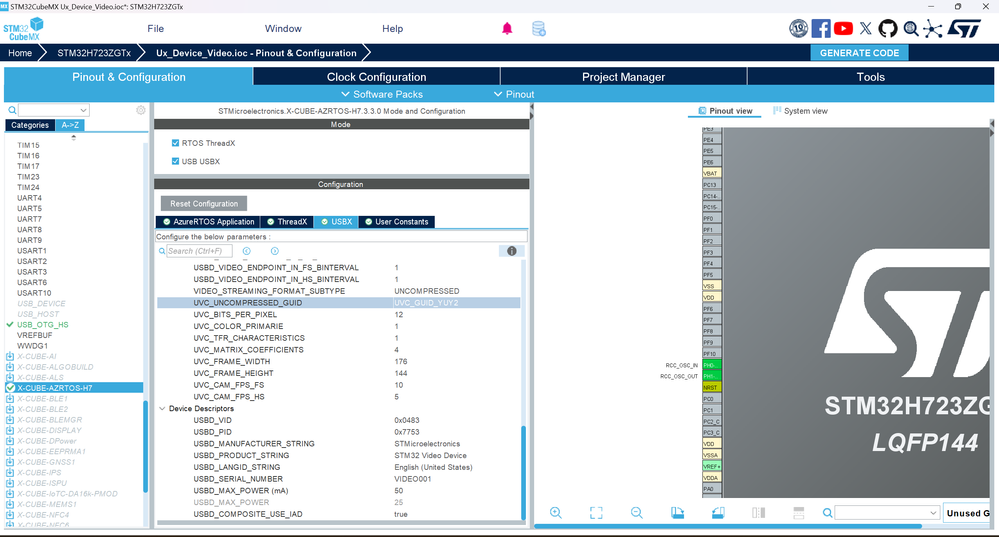Click the pin search magnifier icon
The height and width of the screenshot is (537, 999).
click(x=827, y=513)
